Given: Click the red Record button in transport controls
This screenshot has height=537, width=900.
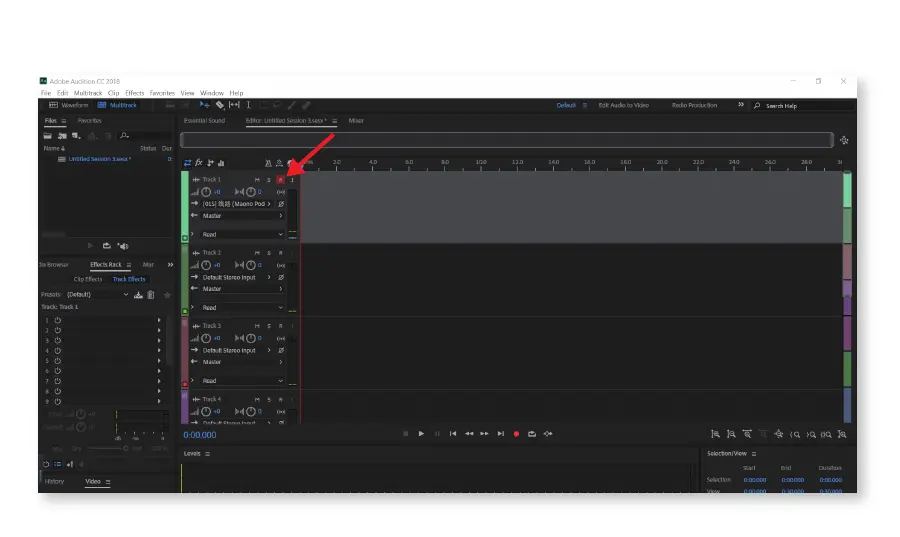Looking at the screenshot, I should [x=516, y=434].
